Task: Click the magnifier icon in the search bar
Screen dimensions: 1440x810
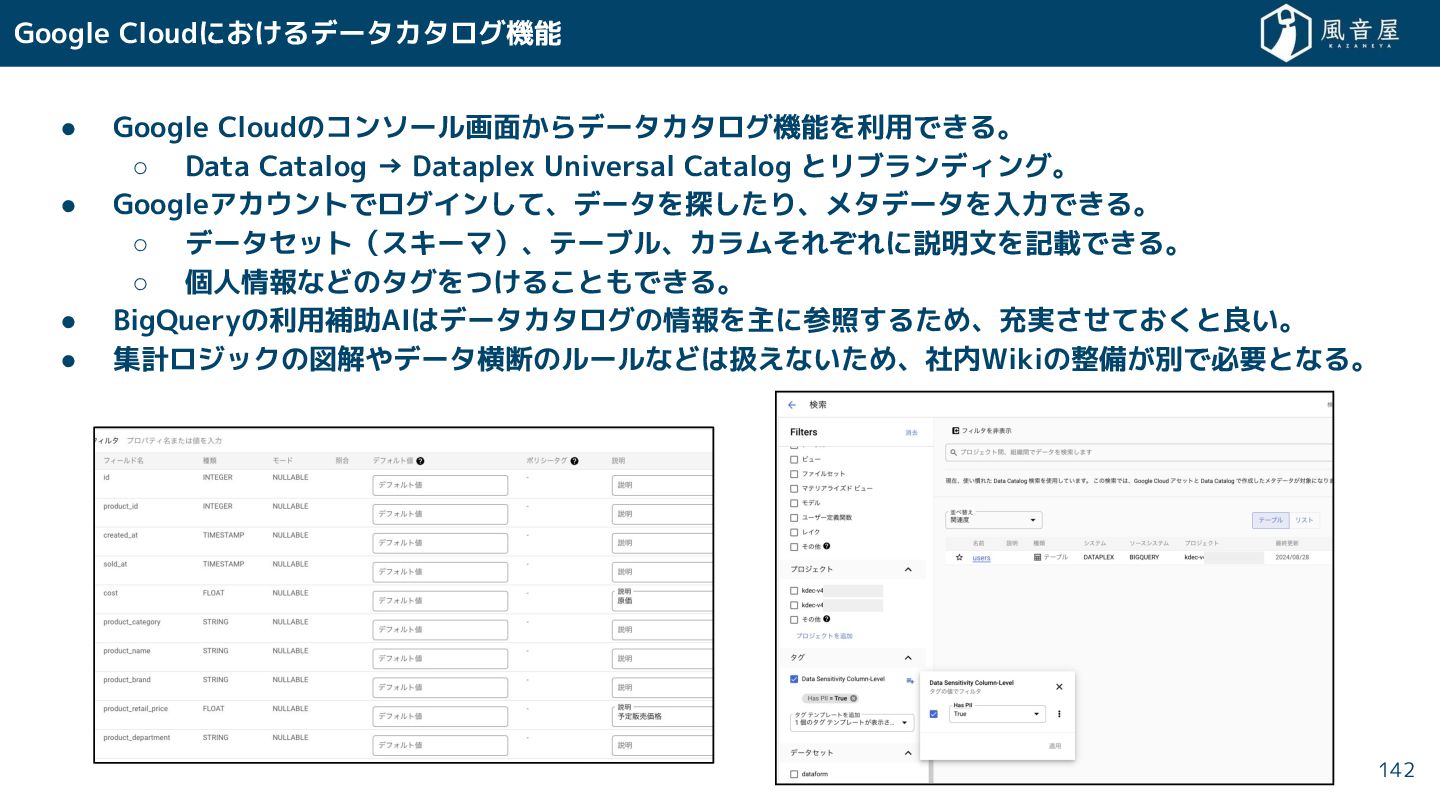Action: (x=953, y=452)
